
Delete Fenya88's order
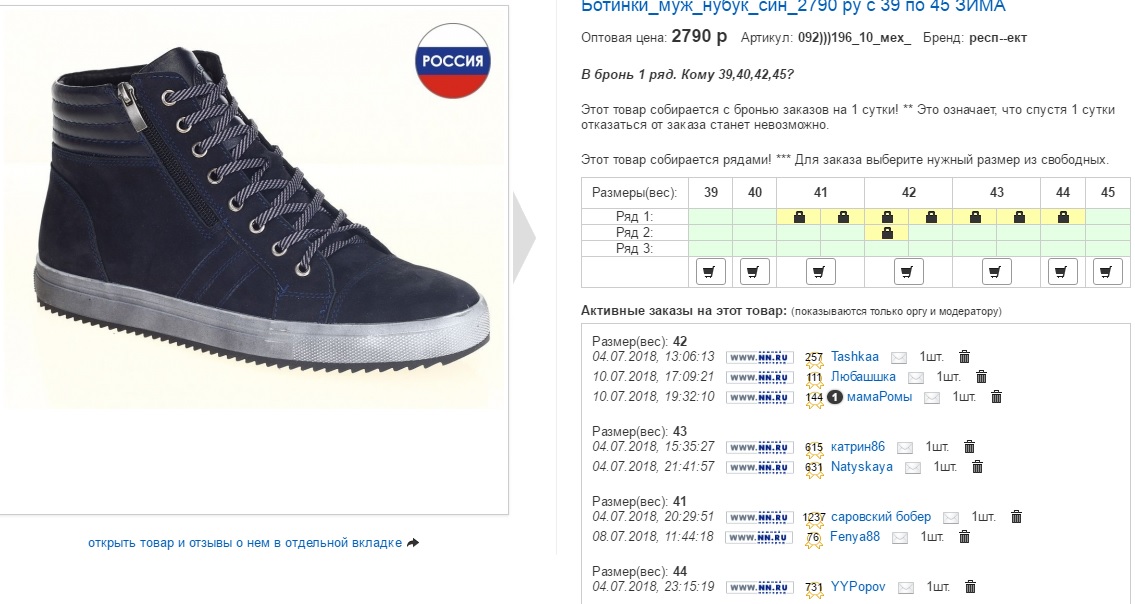pyautogui.click(x=964, y=537)
